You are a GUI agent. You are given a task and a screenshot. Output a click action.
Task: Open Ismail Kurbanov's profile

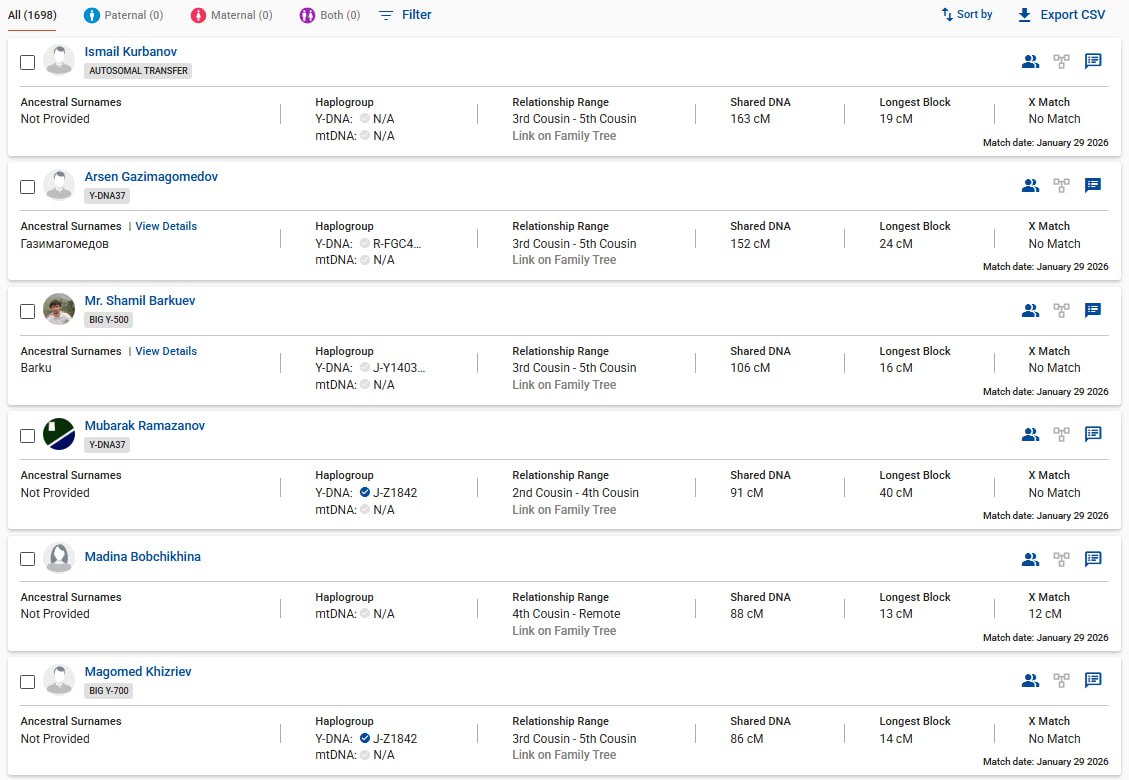click(130, 52)
